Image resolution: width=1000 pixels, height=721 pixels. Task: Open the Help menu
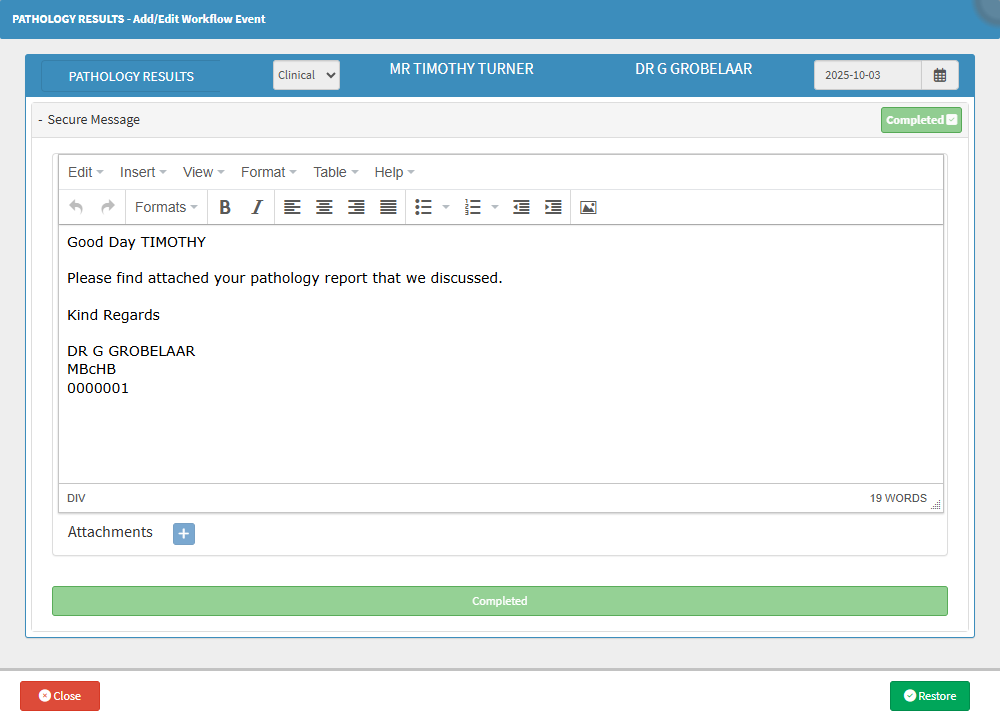coord(394,172)
